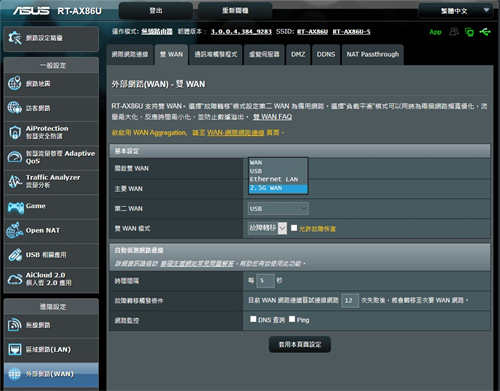The image size is (500, 391).
Task: Open Guest Network sidebar icon
Action: click(x=15, y=108)
